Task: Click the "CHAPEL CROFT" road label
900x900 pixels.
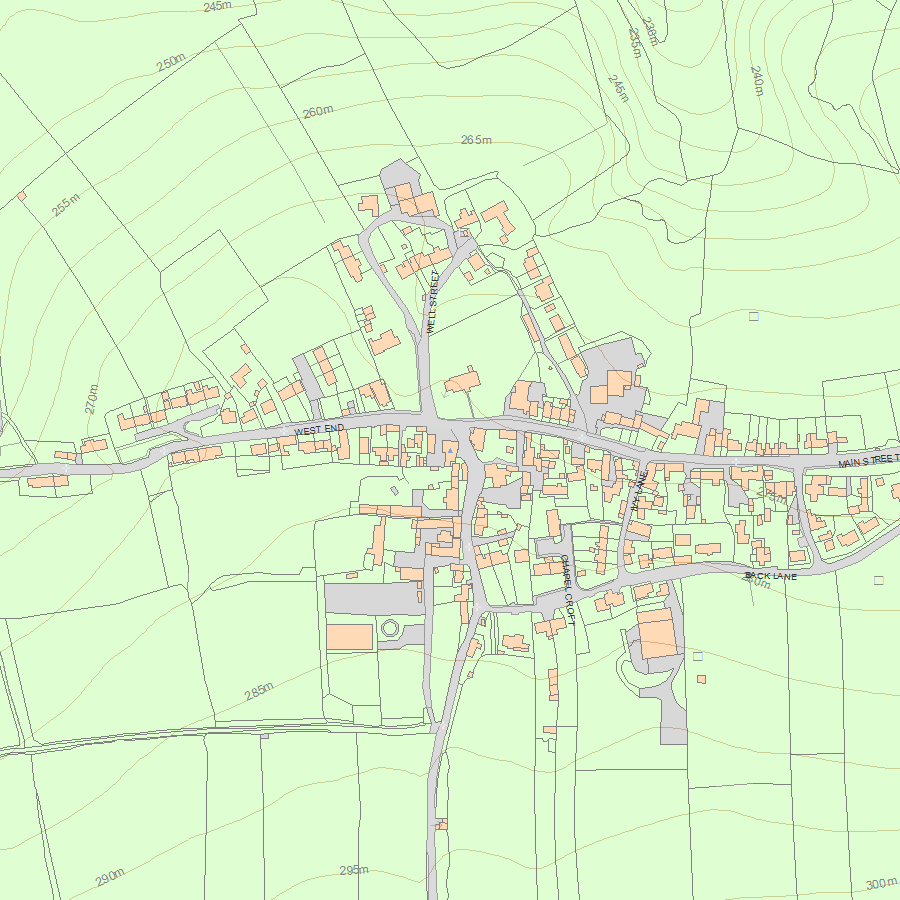Action: pos(567,589)
